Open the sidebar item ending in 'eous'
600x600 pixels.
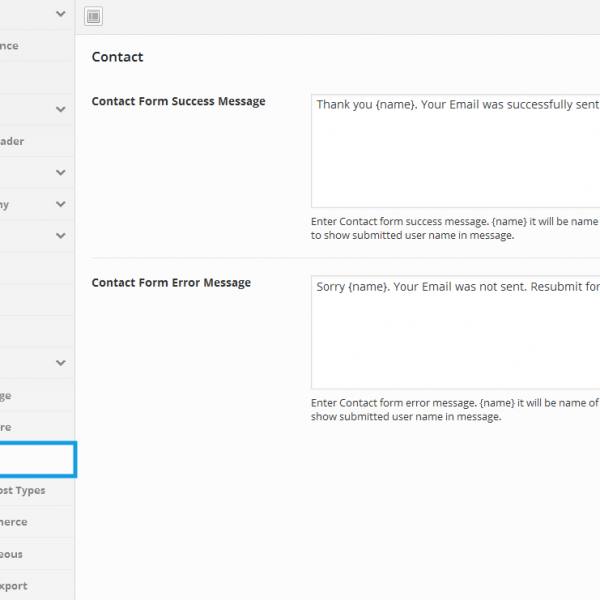[20, 554]
